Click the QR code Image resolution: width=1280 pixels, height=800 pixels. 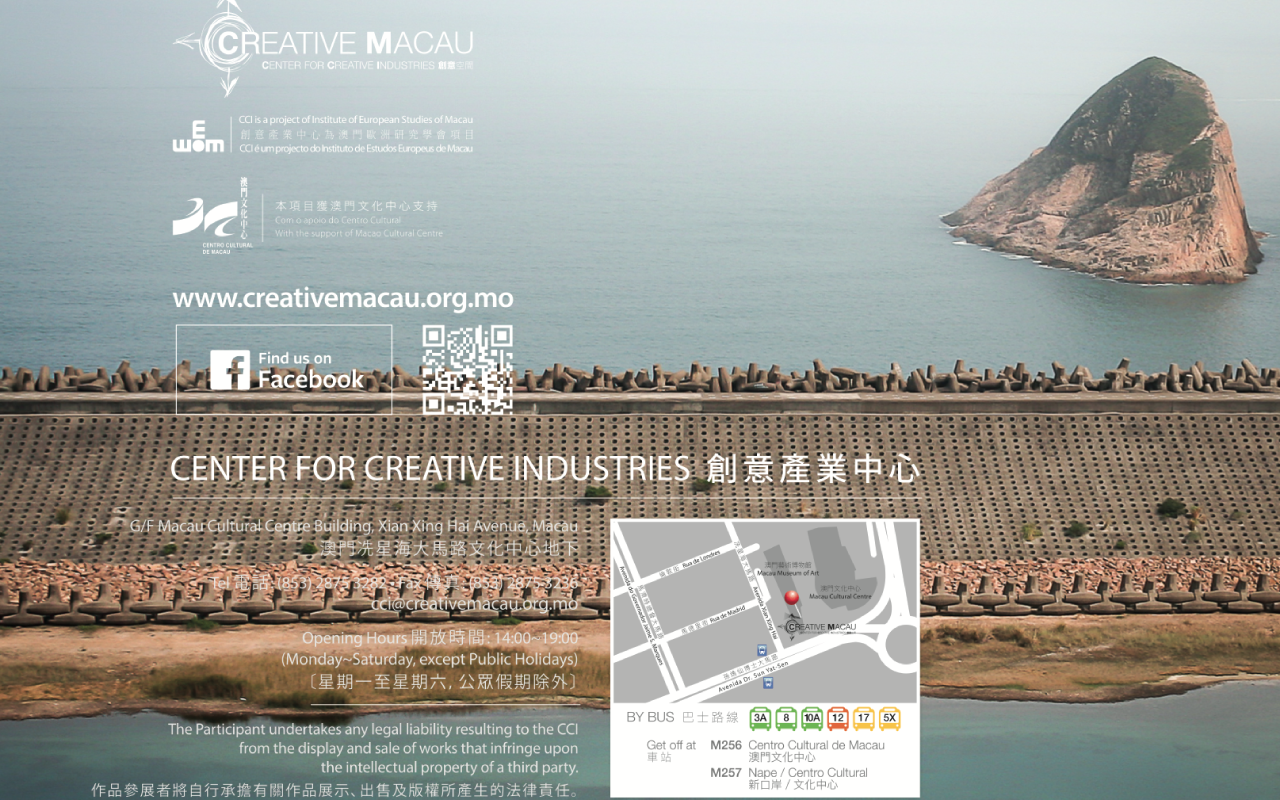point(468,369)
